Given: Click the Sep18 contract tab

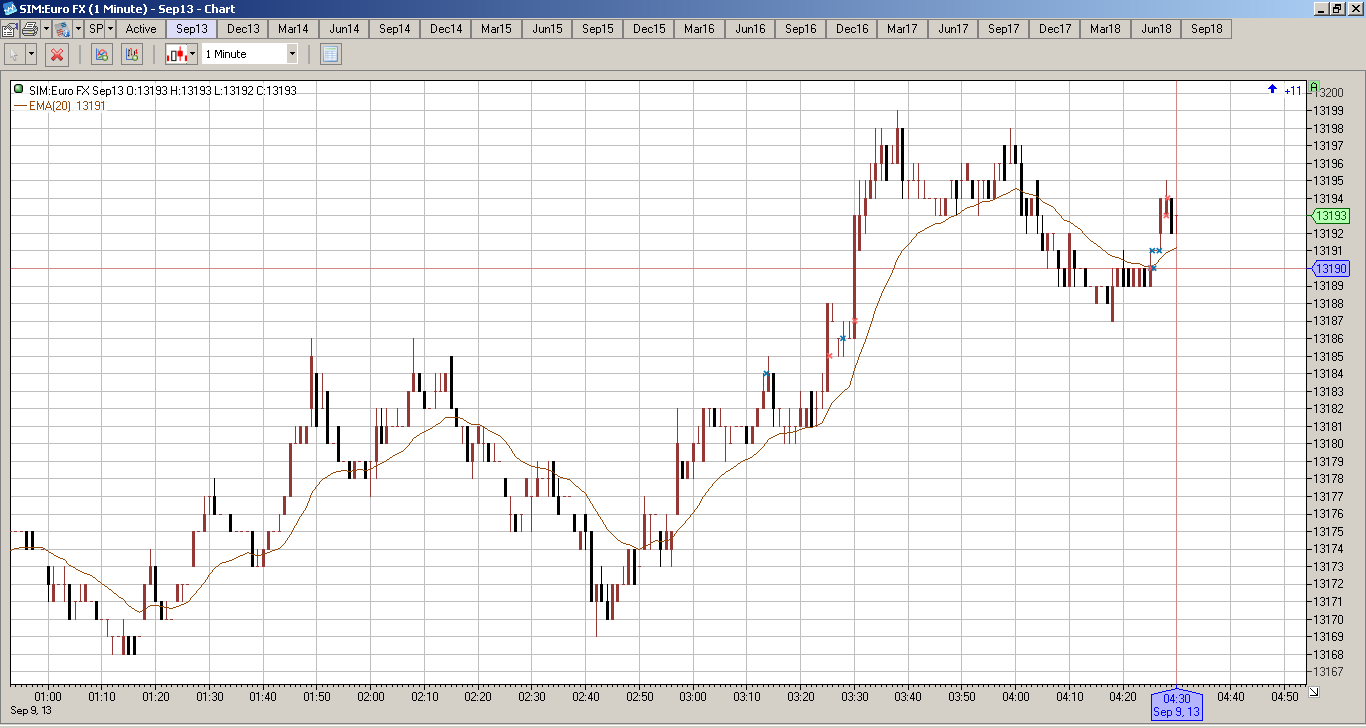Looking at the screenshot, I should point(1207,29).
